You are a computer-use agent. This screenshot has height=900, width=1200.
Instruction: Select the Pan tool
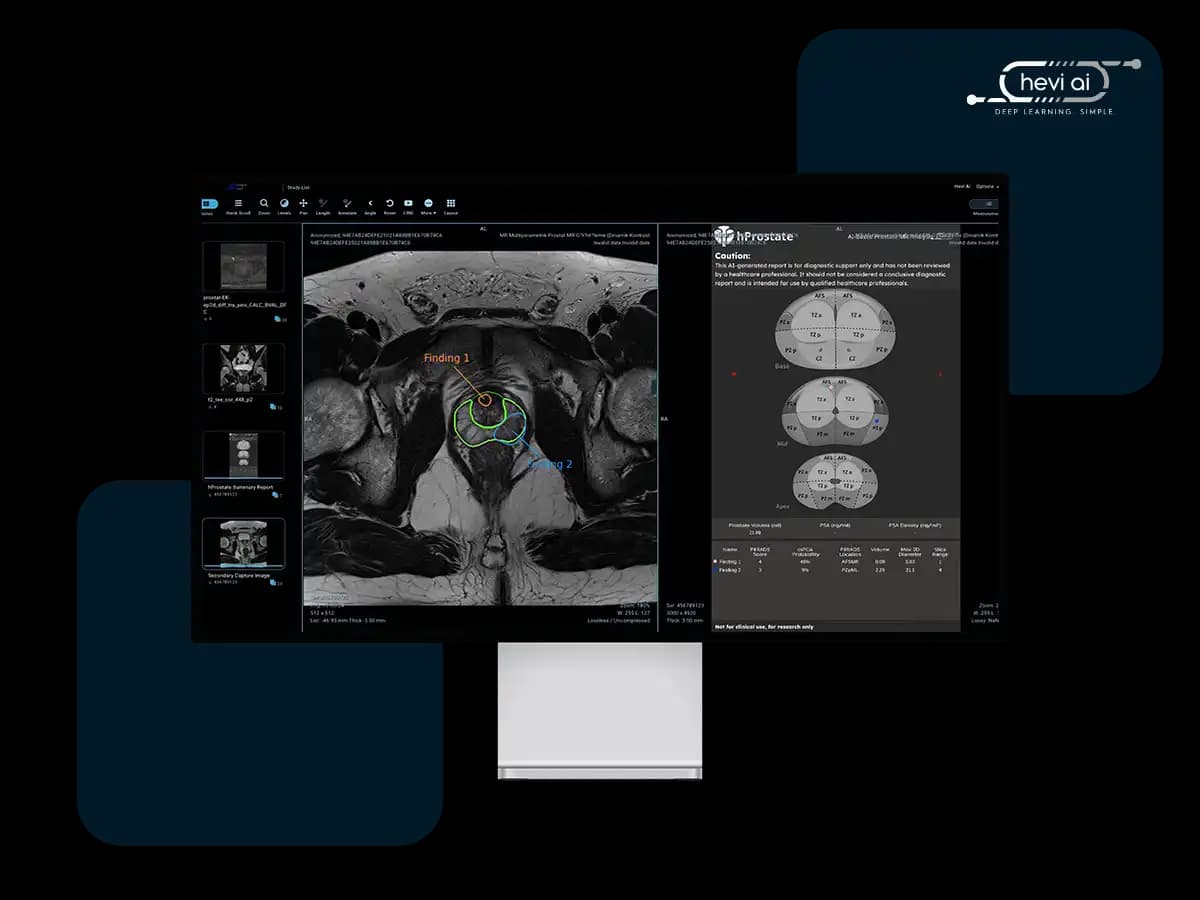coord(303,206)
